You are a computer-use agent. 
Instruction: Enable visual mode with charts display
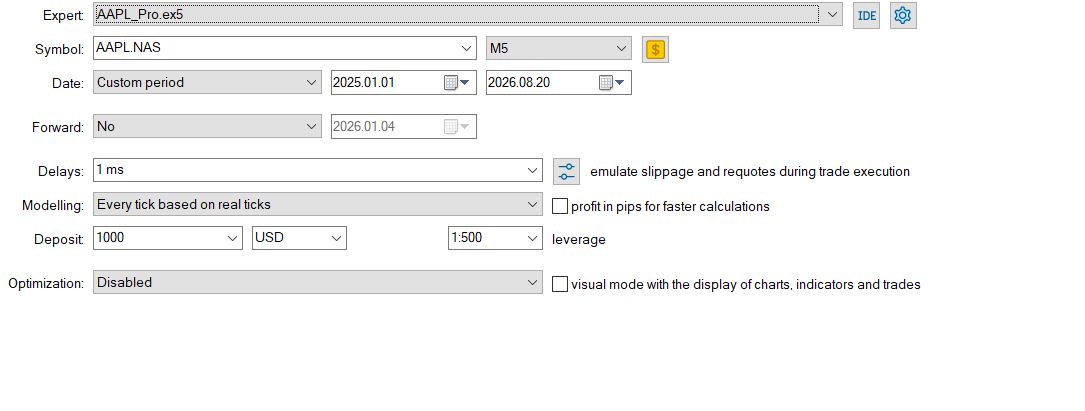point(560,284)
